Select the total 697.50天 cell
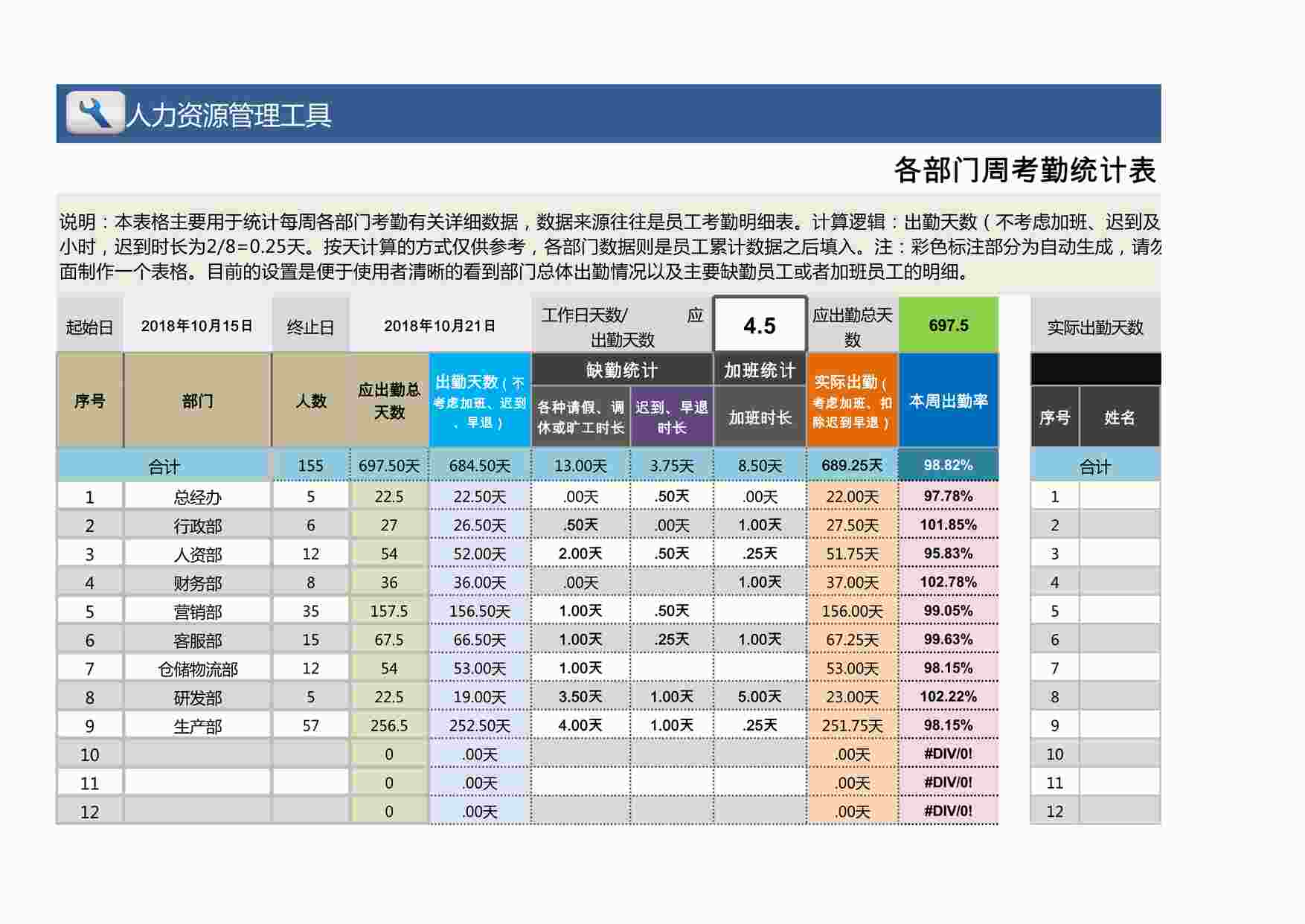Image resolution: width=1305 pixels, height=924 pixels. tap(389, 466)
